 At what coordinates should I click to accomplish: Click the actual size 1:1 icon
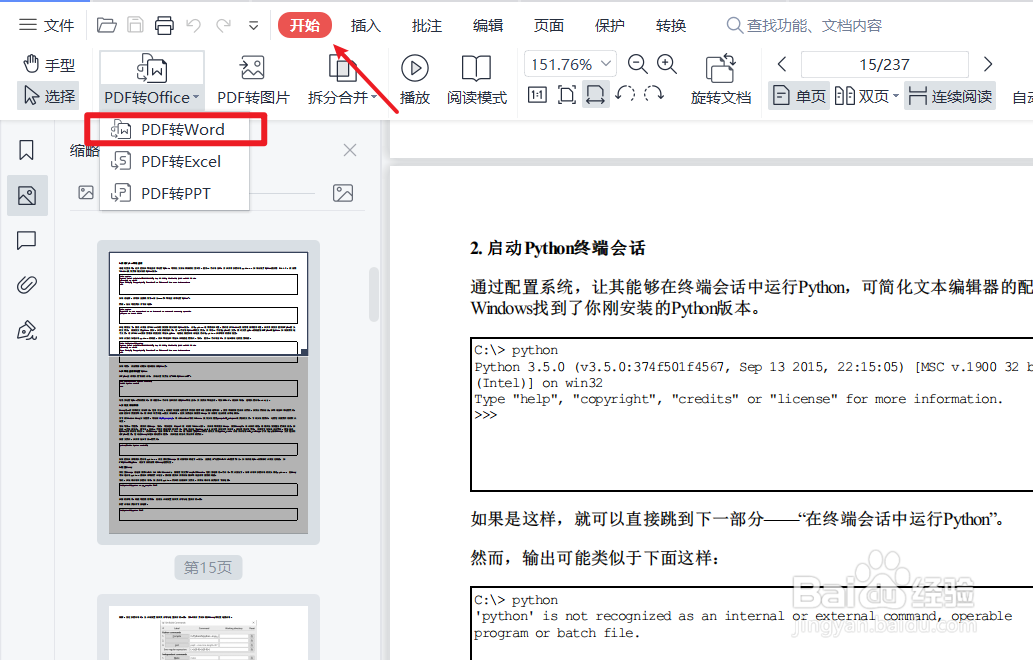pos(538,95)
